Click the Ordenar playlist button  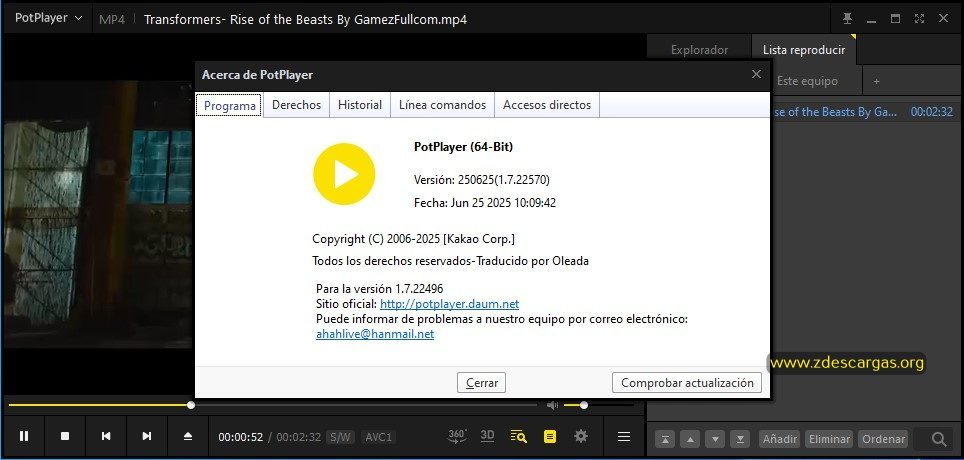coord(883,439)
